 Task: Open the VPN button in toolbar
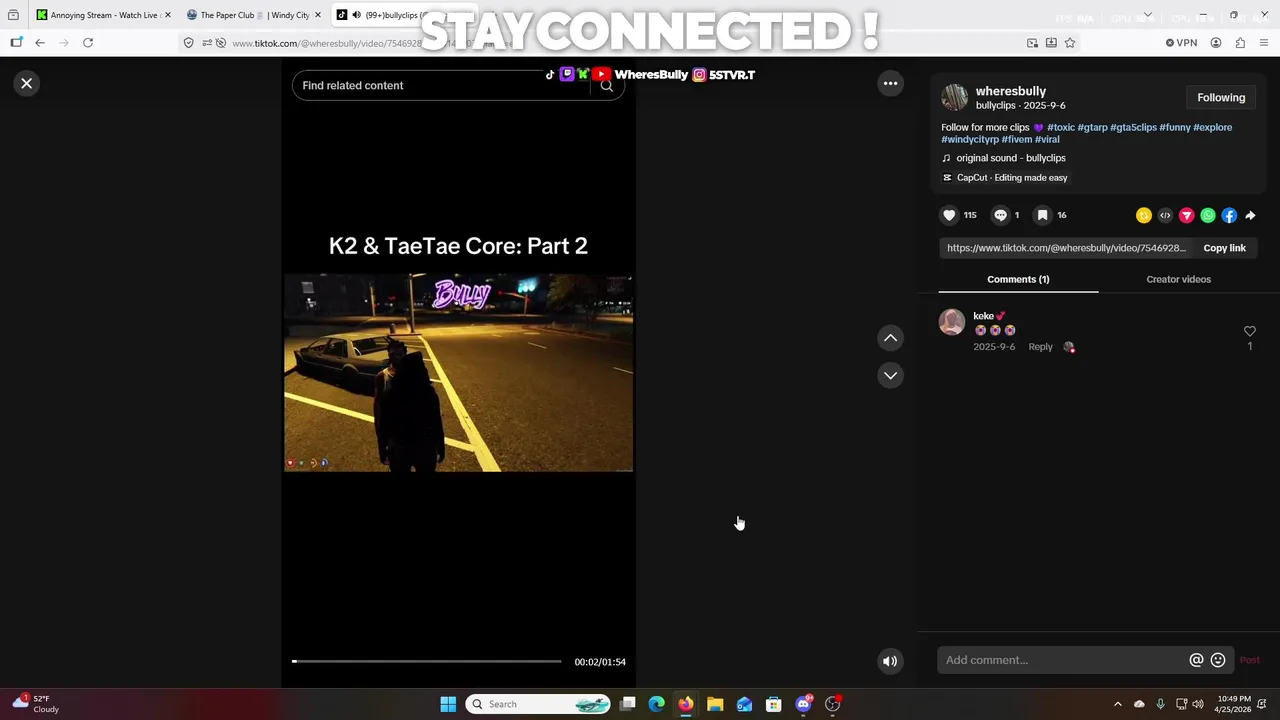1181,43
